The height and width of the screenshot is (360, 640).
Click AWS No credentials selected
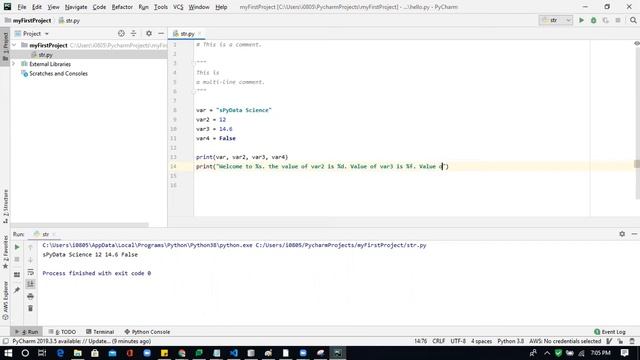[565, 341]
